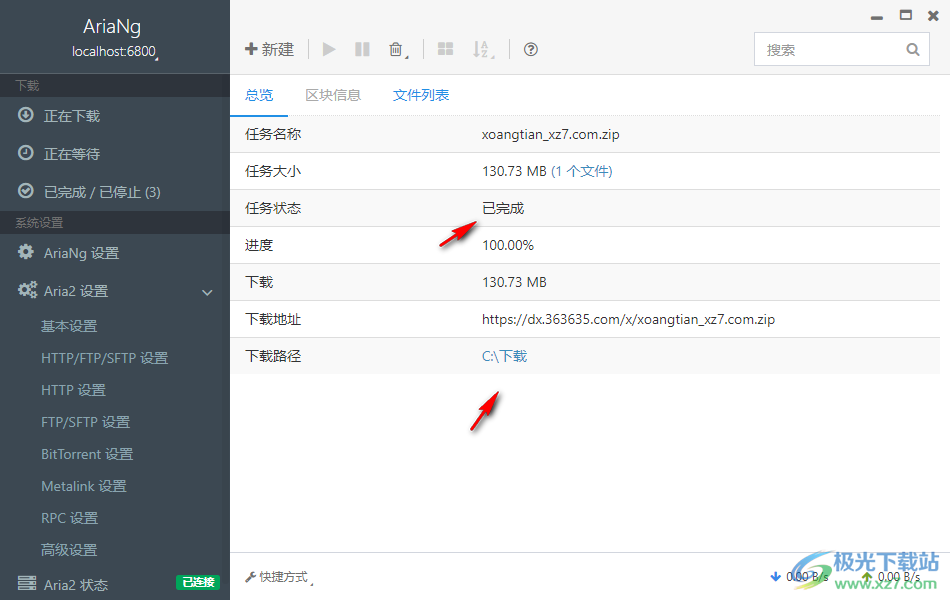The image size is (950, 600).
Task: Collapse the Aria2 设置 menu chevron
Action: pyautogui.click(x=207, y=292)
